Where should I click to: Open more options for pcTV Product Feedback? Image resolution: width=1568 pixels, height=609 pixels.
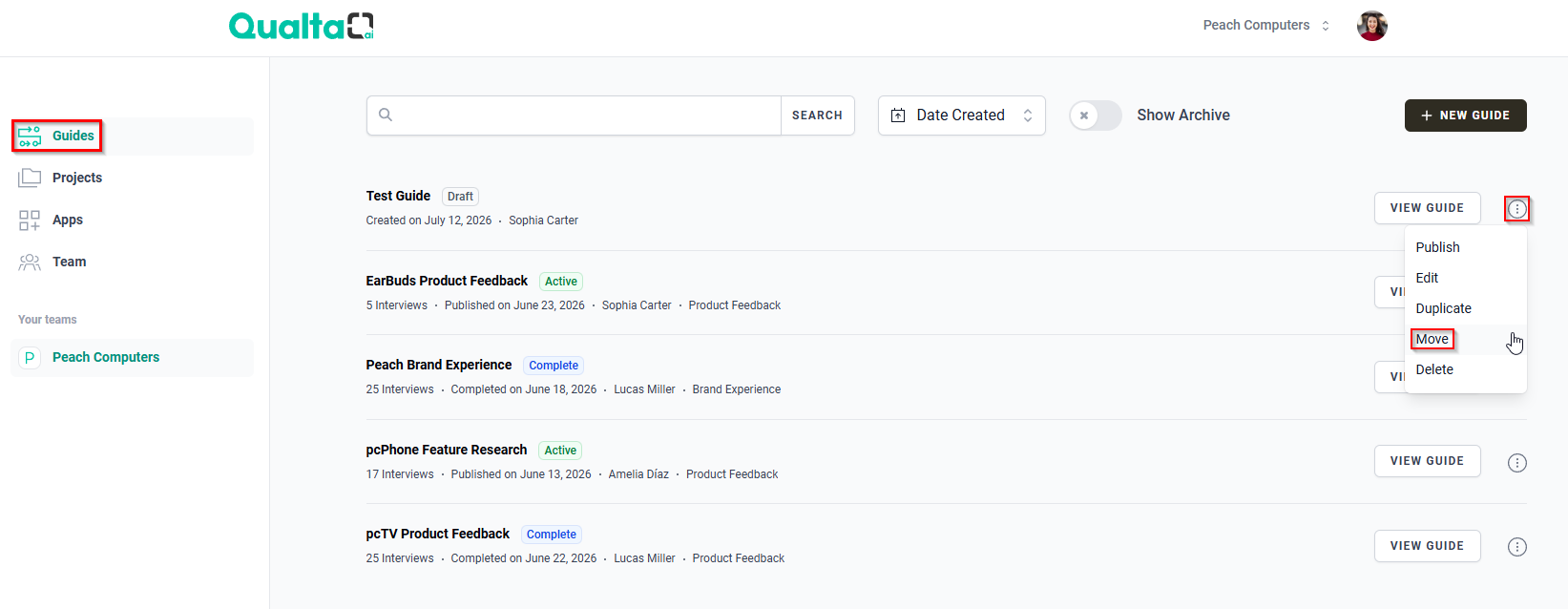[x=1516, y=547]
